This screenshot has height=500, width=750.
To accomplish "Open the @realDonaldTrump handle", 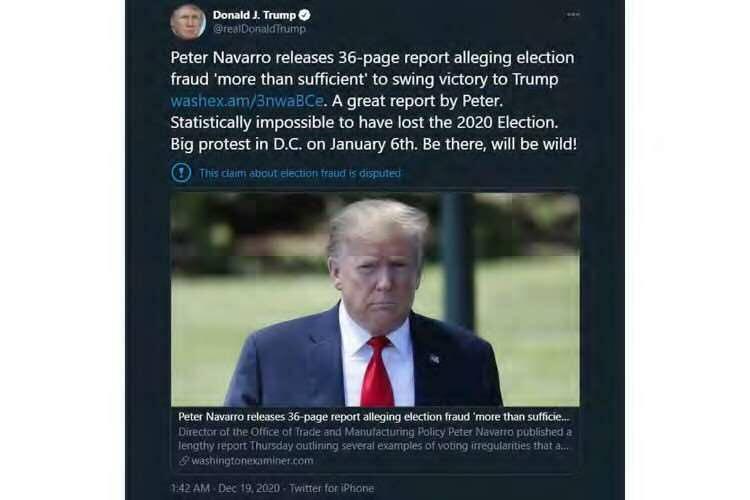I will 259,29.
